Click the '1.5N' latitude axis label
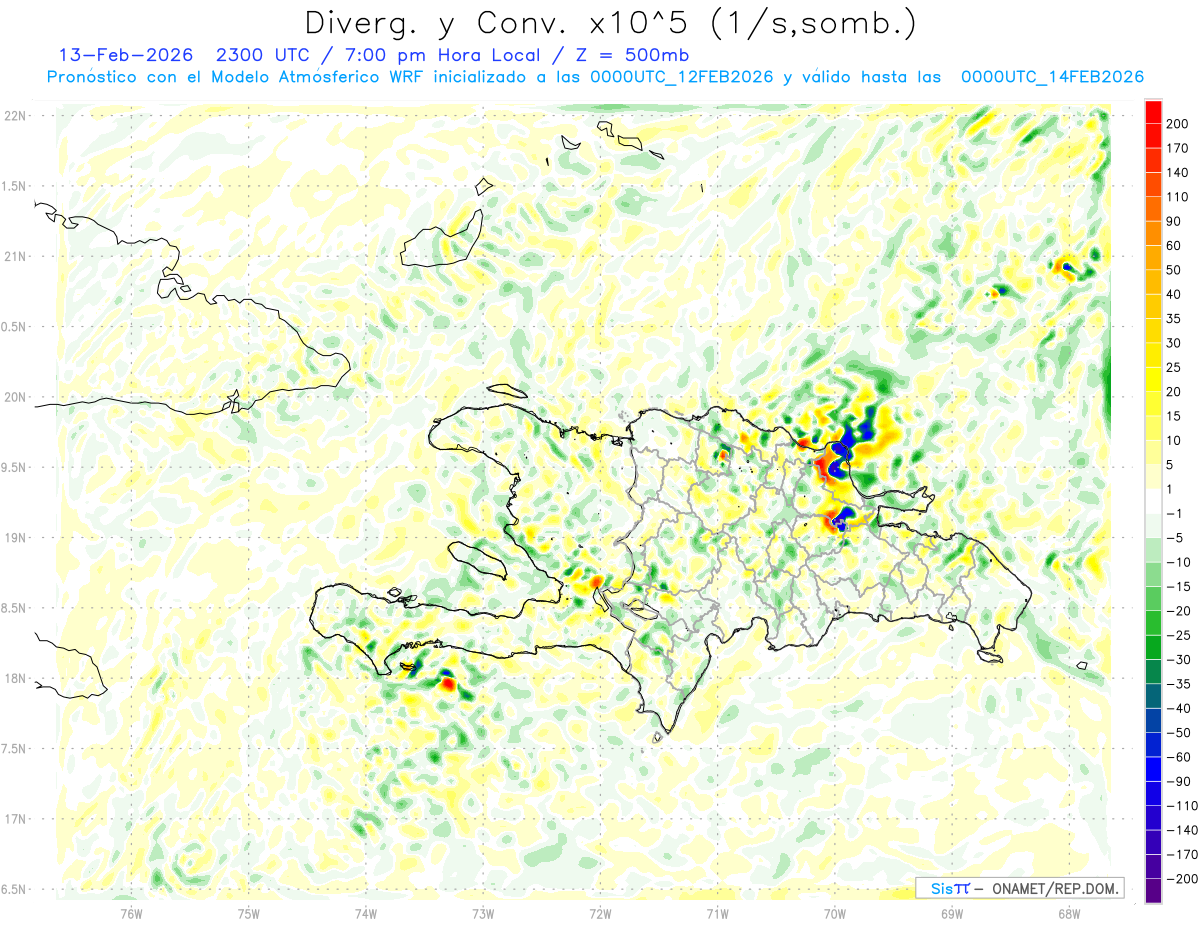 15,186
